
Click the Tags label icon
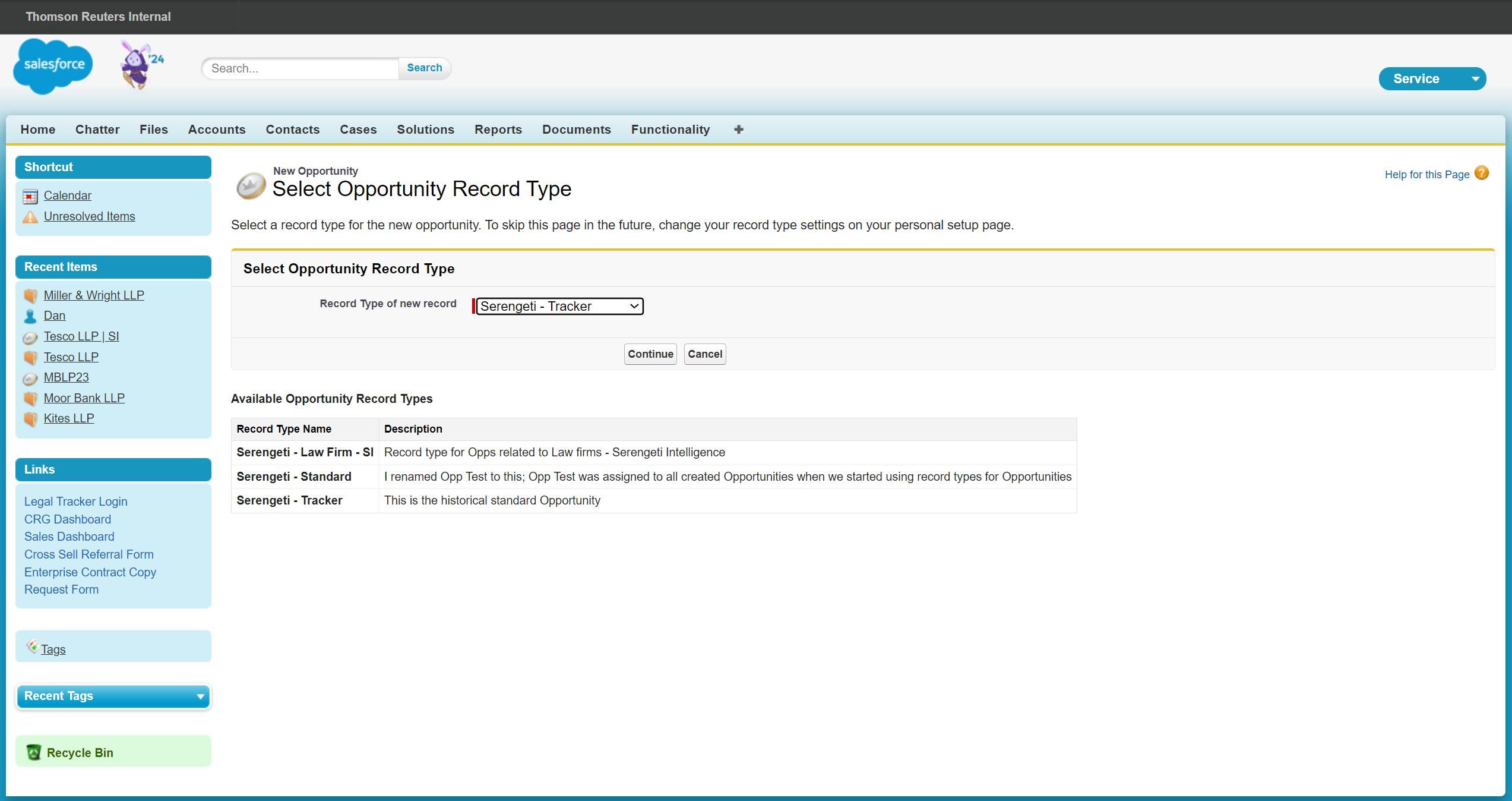[33, 646]
